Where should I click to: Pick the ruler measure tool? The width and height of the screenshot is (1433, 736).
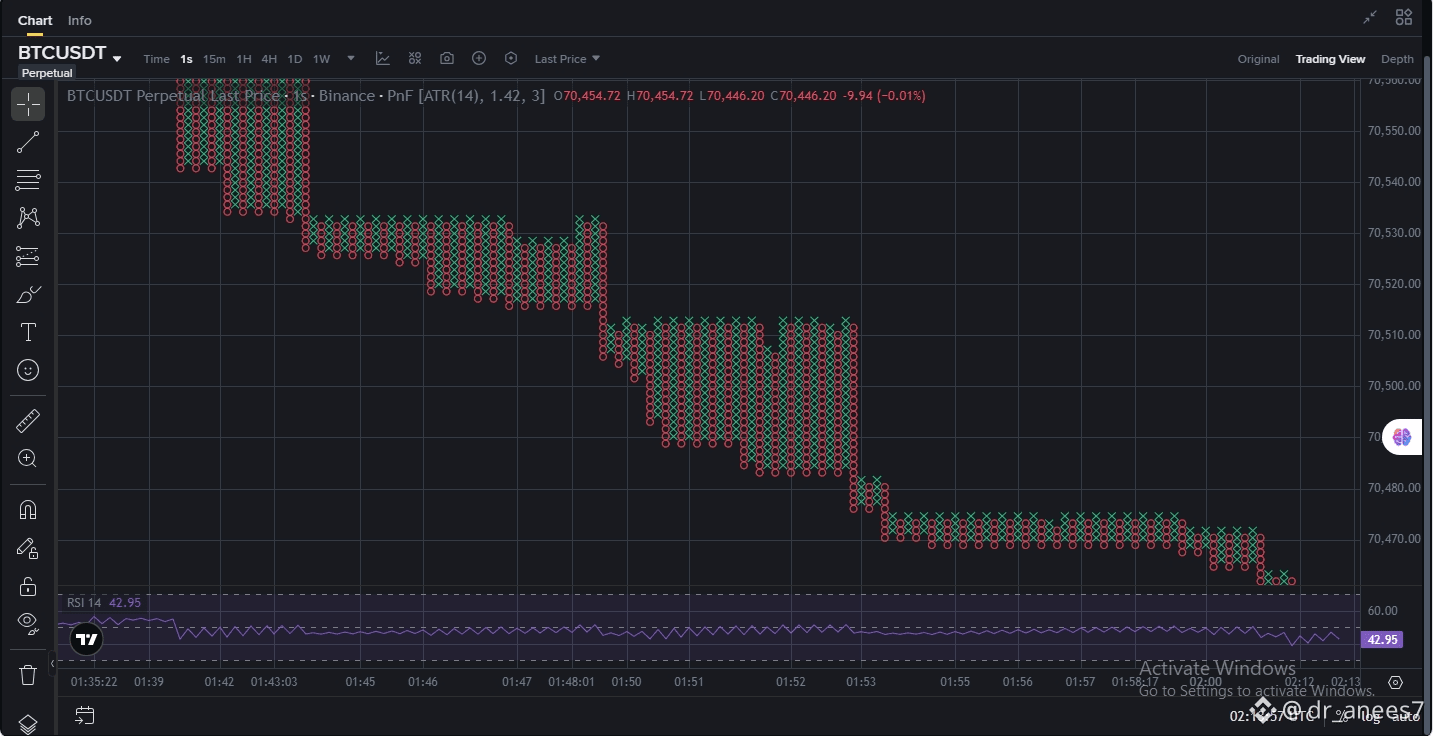click(x=28, y=421)
